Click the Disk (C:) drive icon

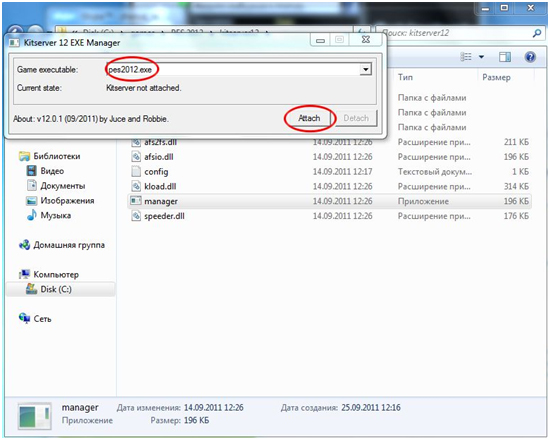tap(32, 289)
